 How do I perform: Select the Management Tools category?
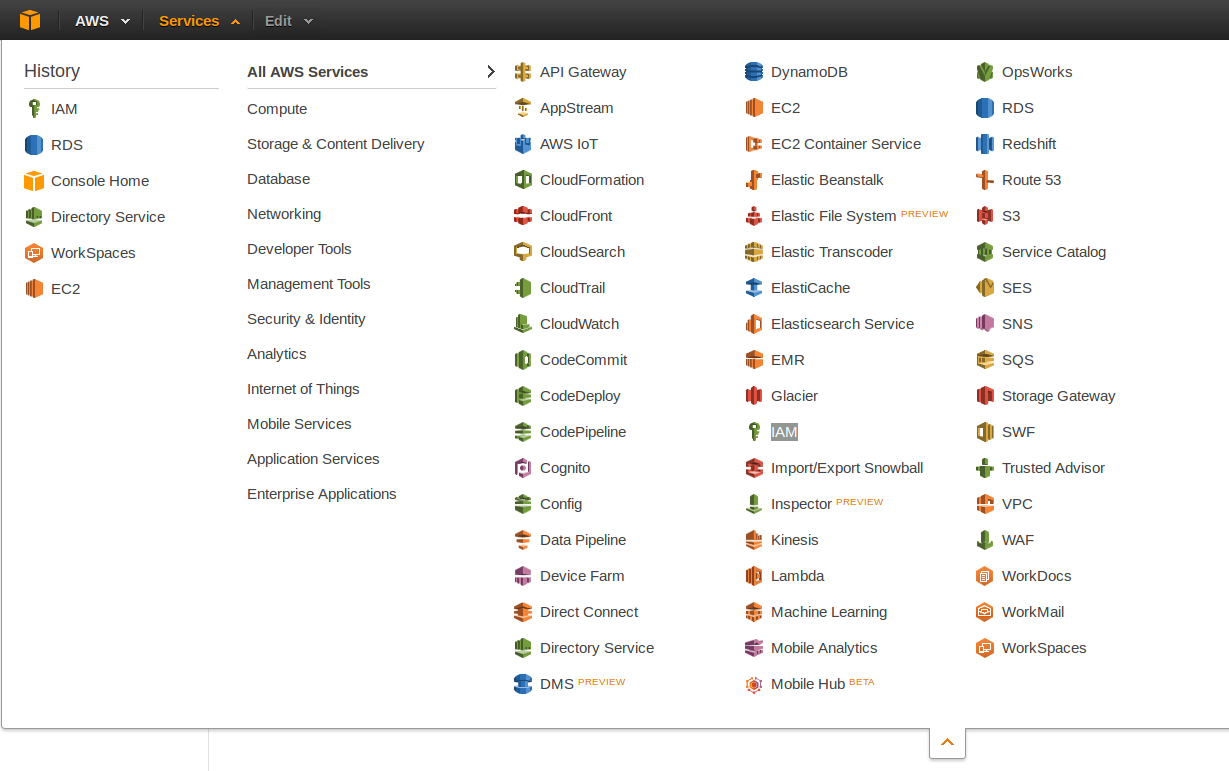click(x=309, y=284)
